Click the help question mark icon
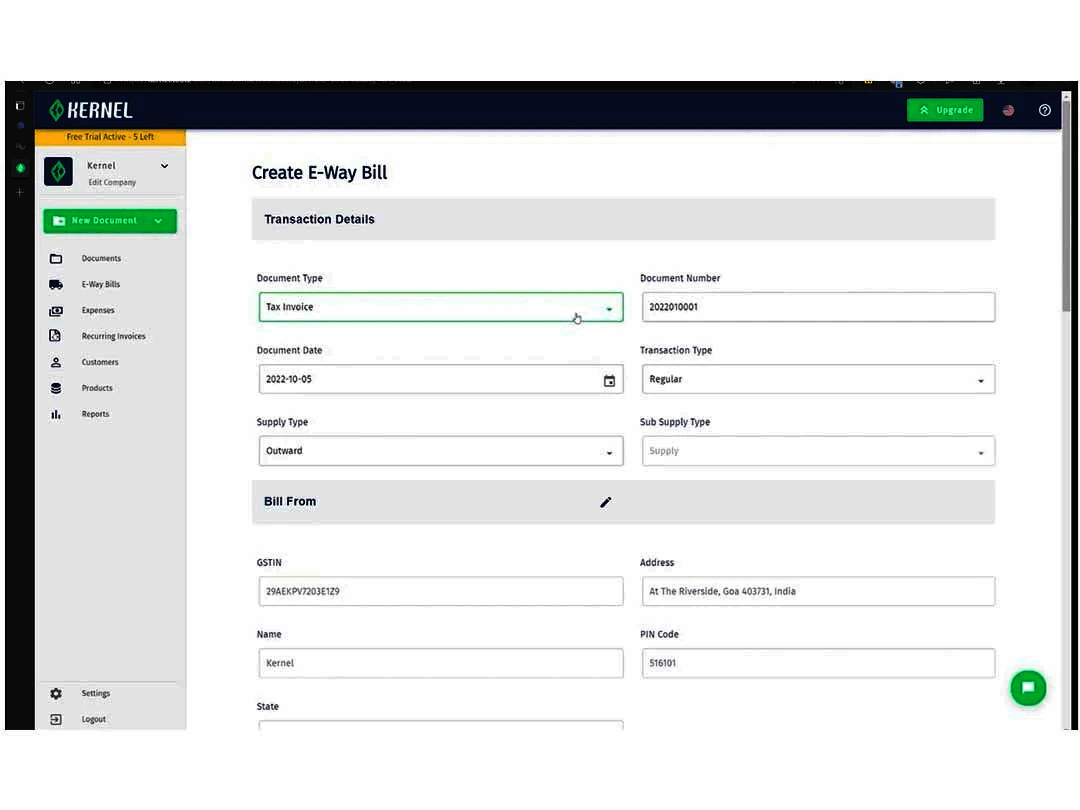 [x=1044, y=110]
